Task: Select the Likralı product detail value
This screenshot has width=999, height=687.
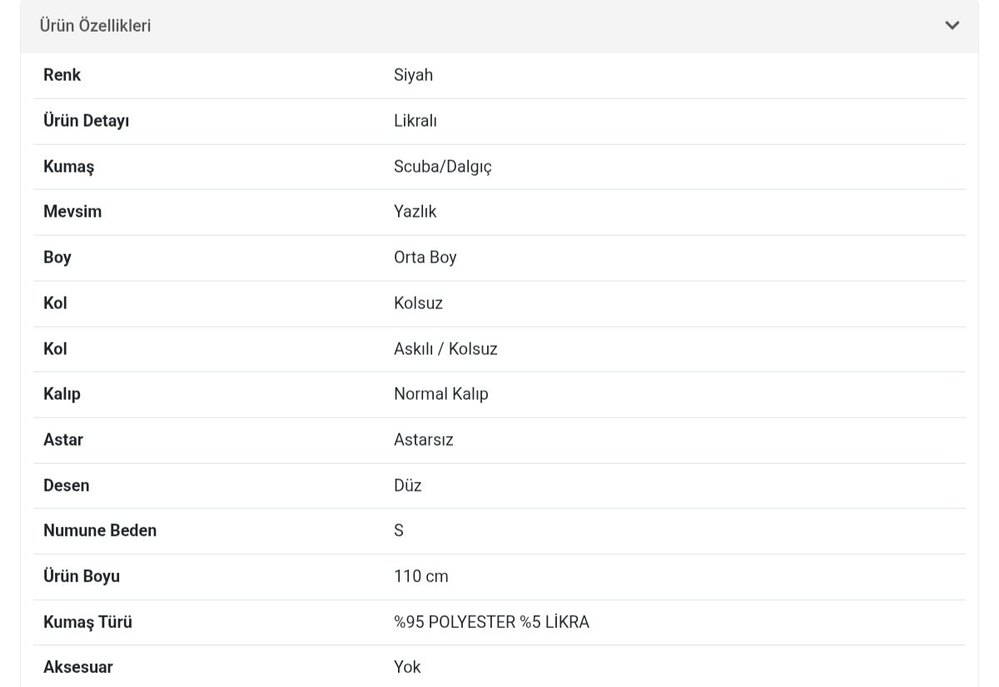Action: point(416,120)
